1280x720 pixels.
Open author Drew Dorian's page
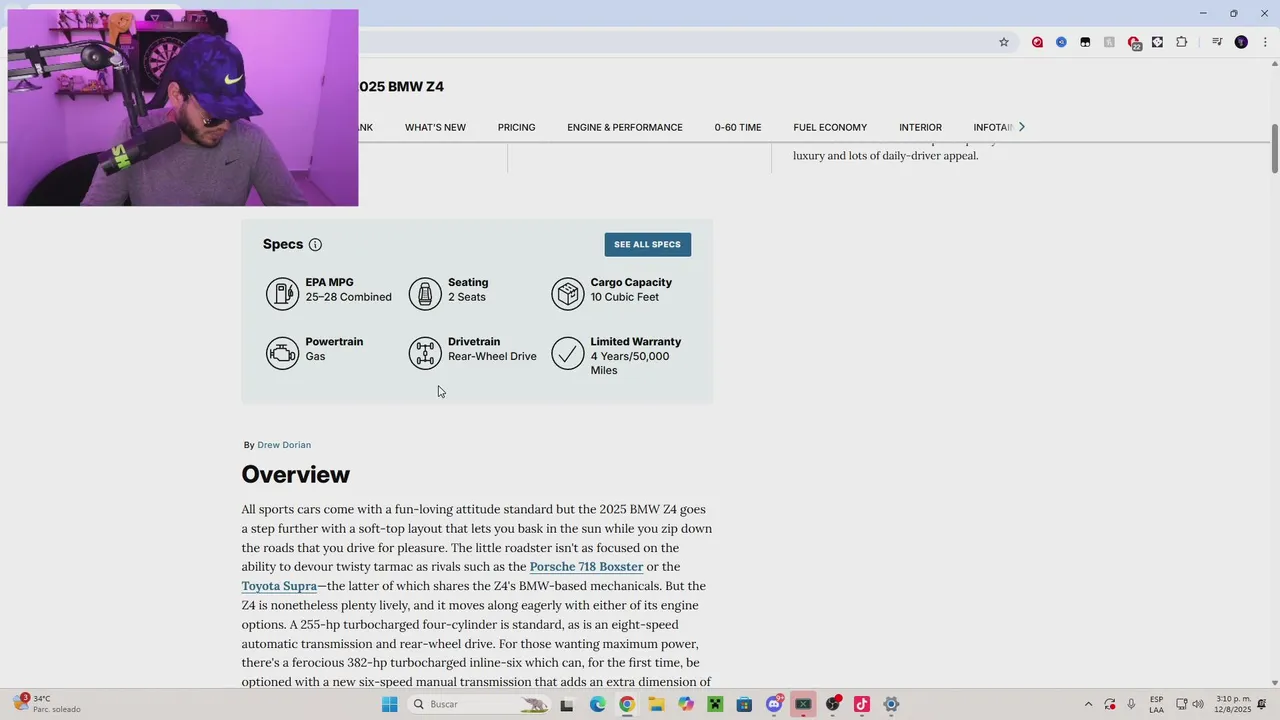[x=284, y=445]
